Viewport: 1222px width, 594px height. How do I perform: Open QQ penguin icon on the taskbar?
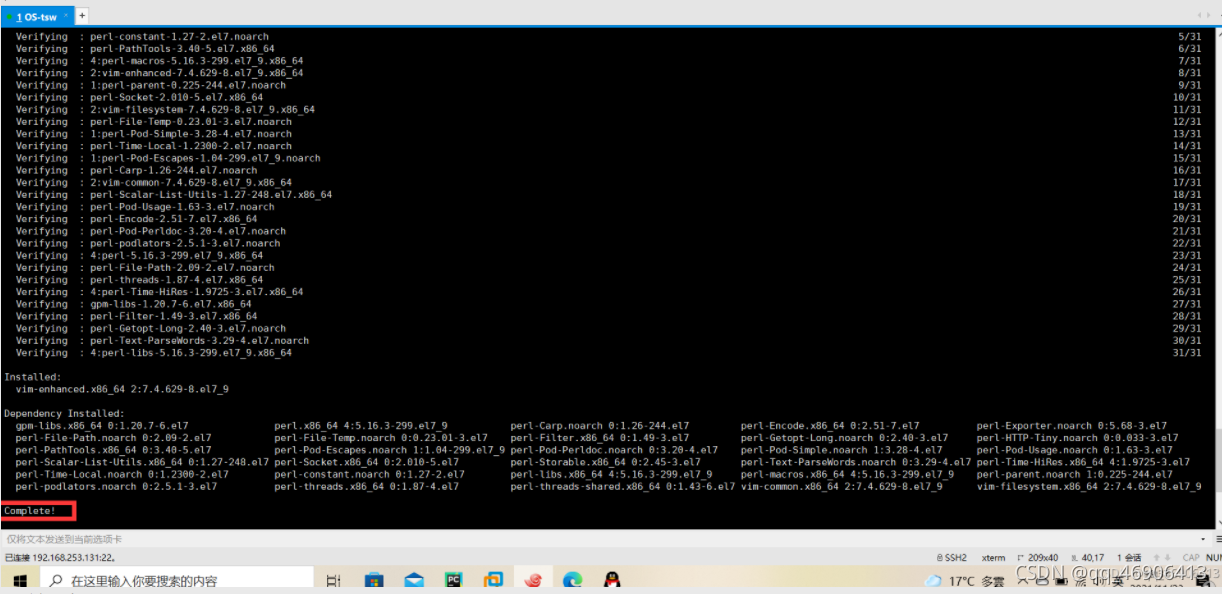(613, 581)
